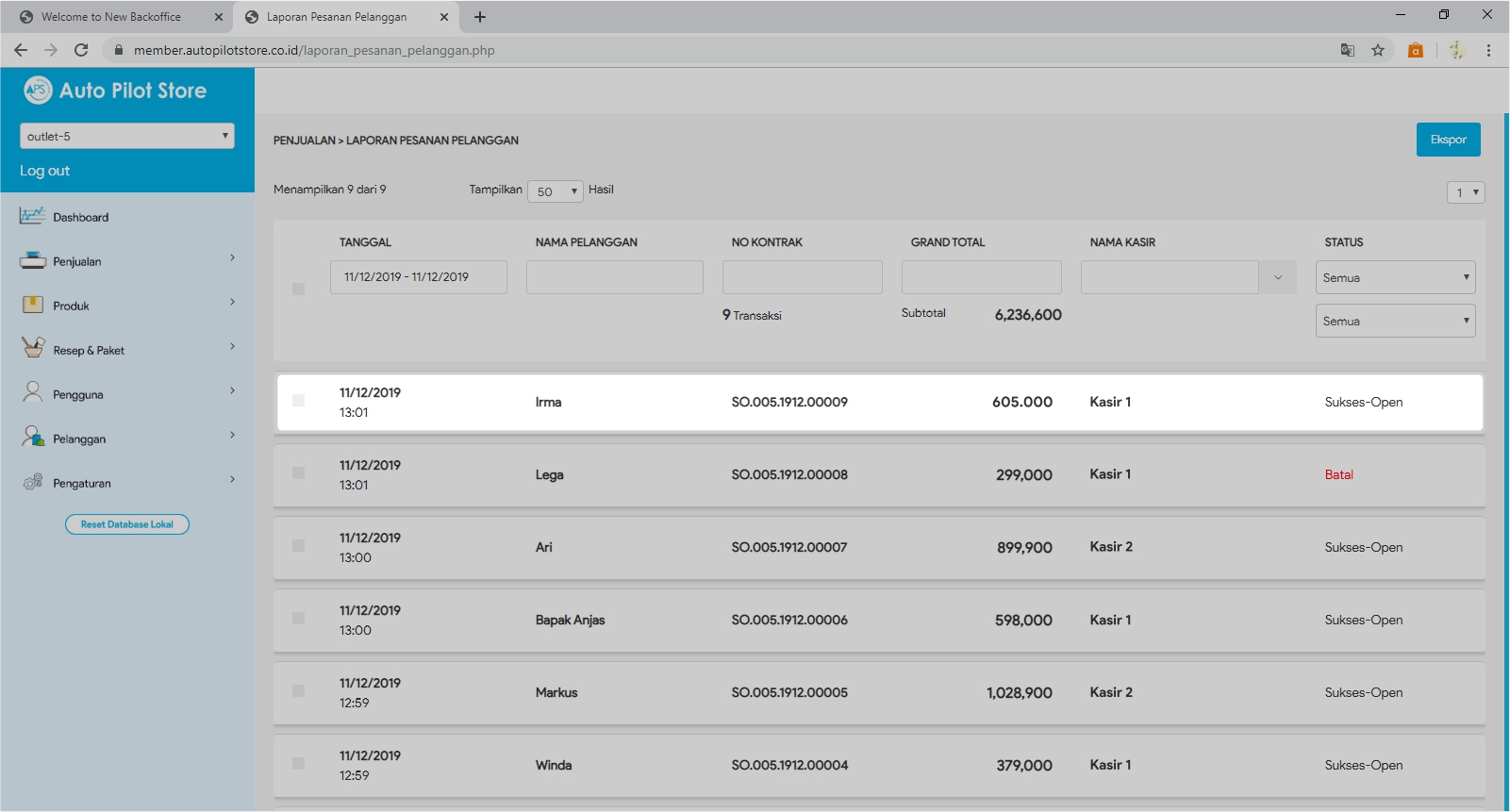Screen dimensions: 1510x812
Task: Click the Produk box icon
Action: tap(32, 305)
